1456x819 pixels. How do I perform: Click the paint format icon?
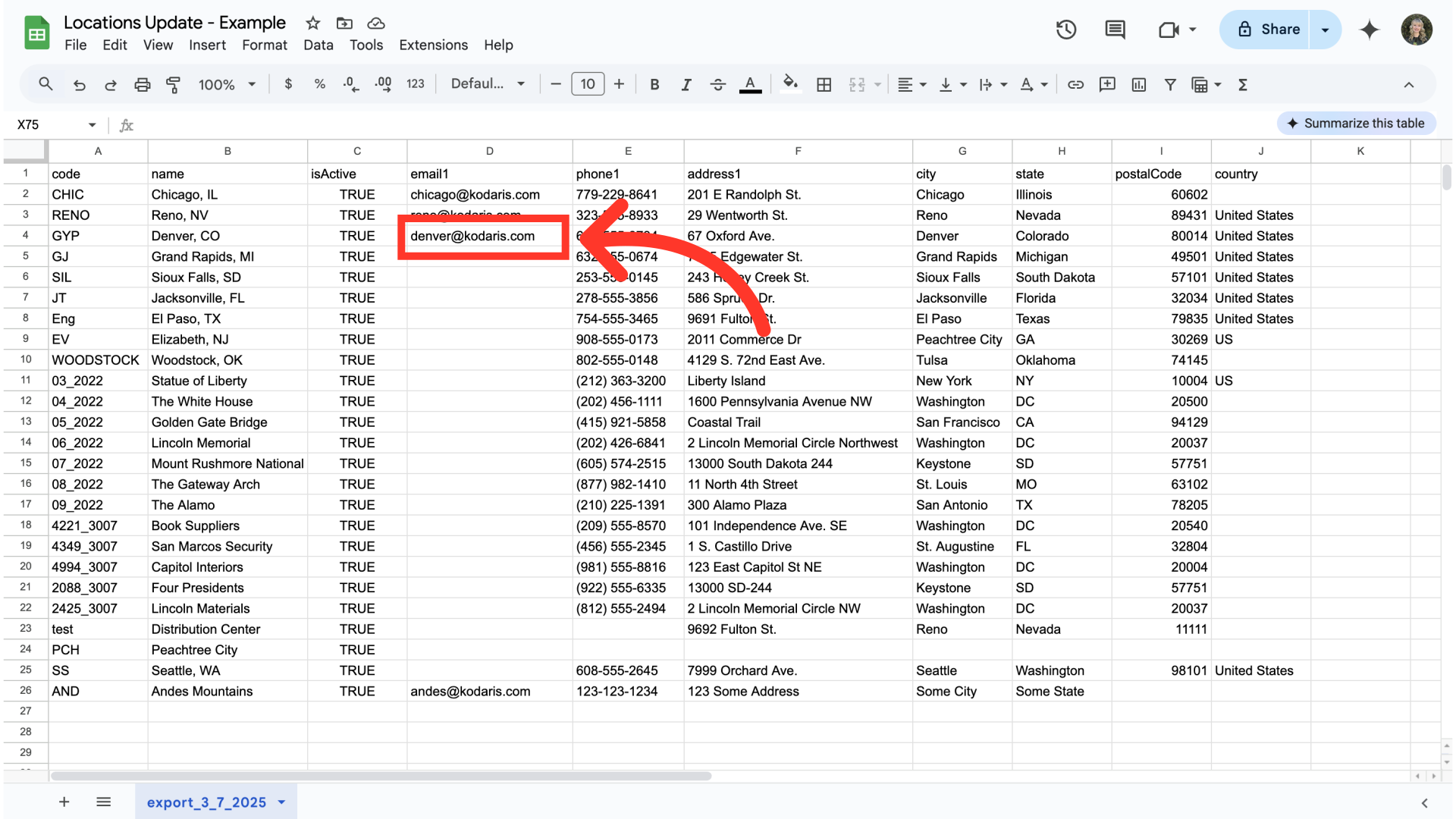point(173,85)
